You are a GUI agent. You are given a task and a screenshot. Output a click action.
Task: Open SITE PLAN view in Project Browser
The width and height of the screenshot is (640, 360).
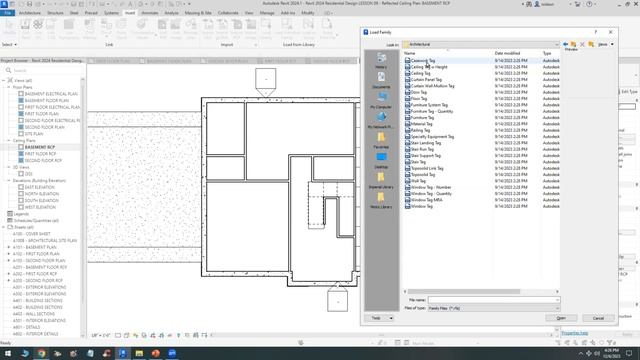(33, 134)
